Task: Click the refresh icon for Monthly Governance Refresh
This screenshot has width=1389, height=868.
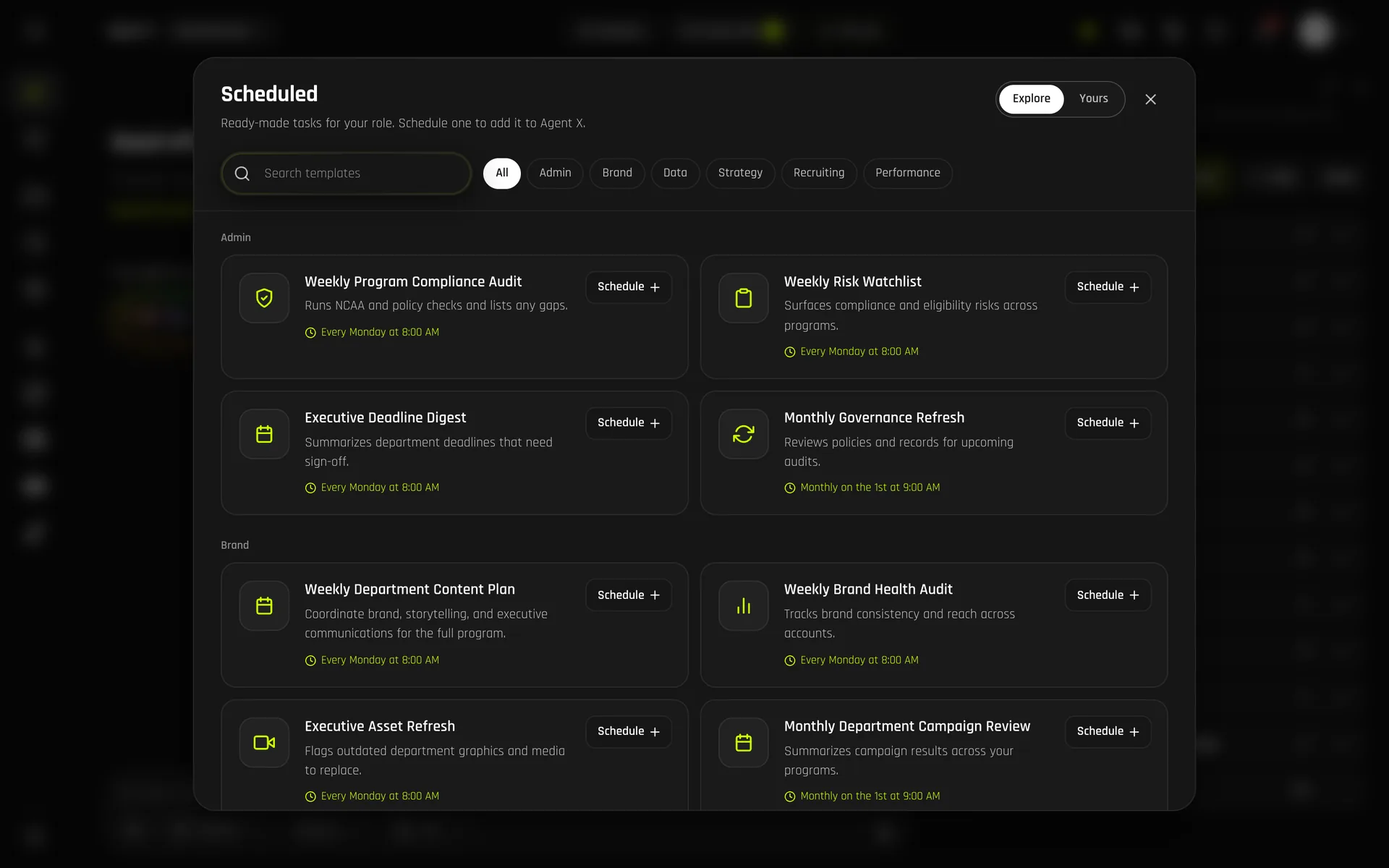Action: tap(744, 434)
